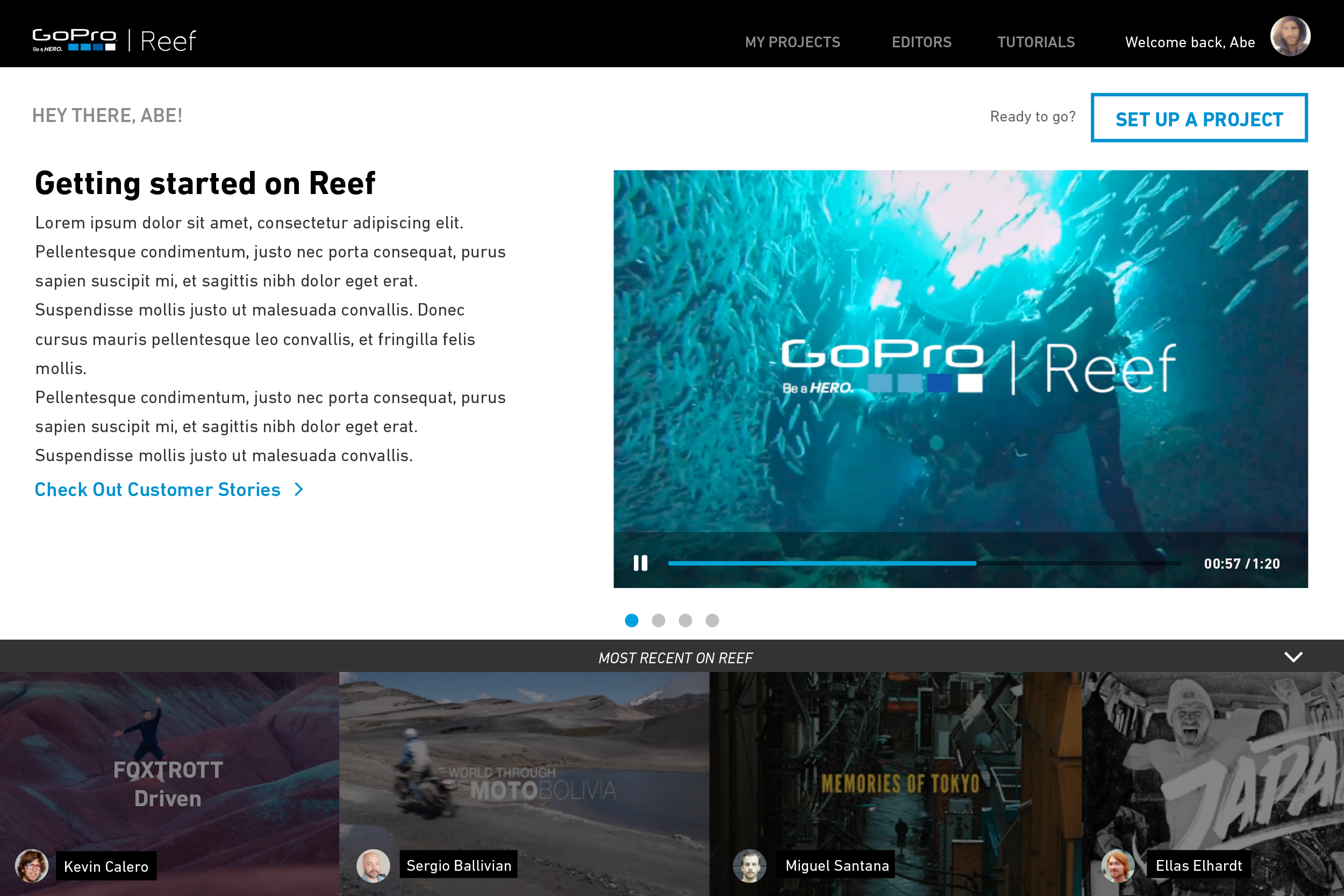
Task: Open the Foxtrott Driven video thumbnail
Action: (x=169, y=784)
